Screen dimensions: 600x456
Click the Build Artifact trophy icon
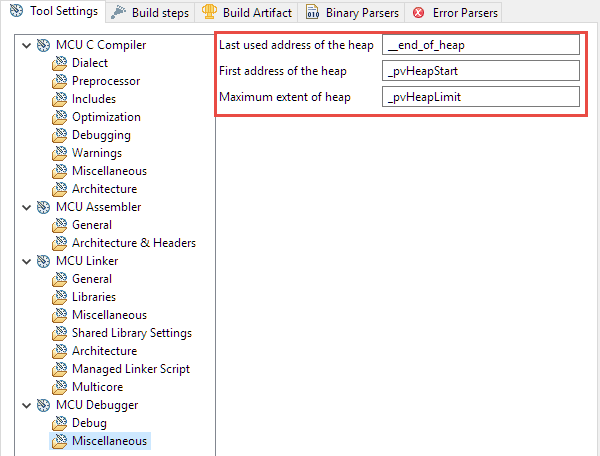(x=209, y=12)
